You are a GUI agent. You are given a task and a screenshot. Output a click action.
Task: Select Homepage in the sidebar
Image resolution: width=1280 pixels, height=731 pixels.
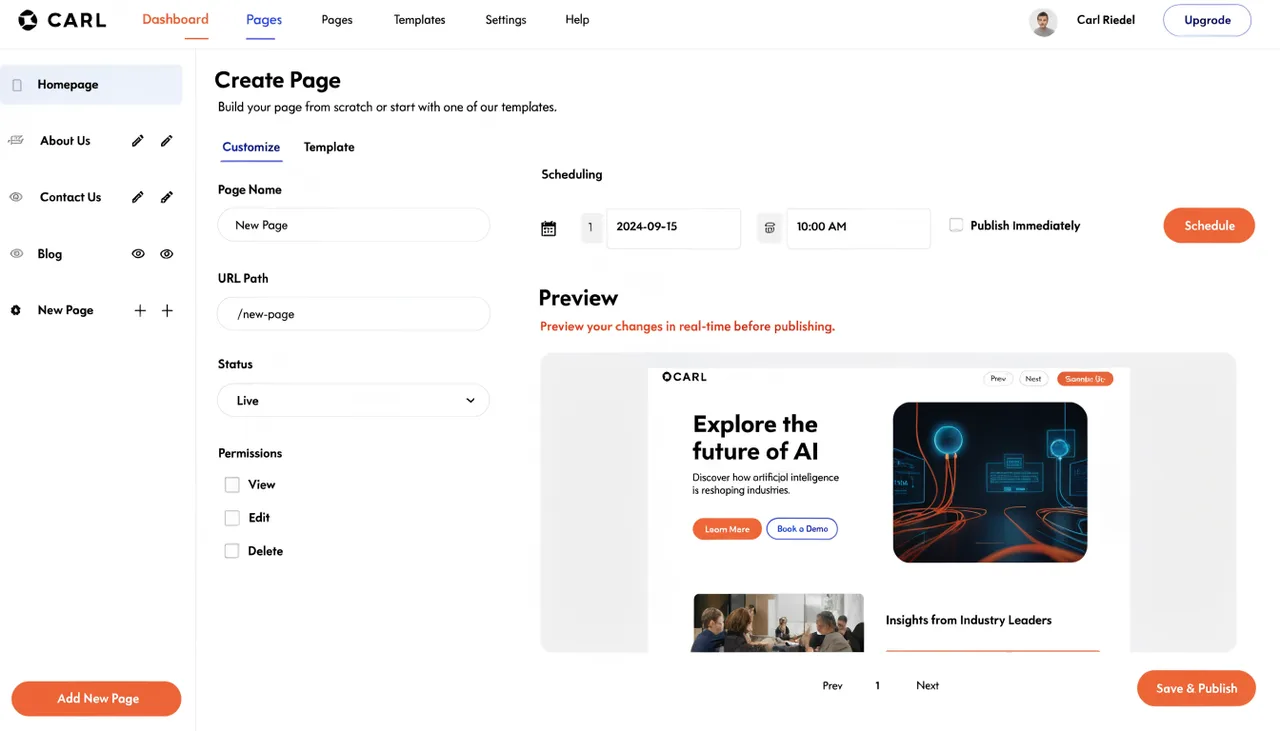tap(91, 85)
